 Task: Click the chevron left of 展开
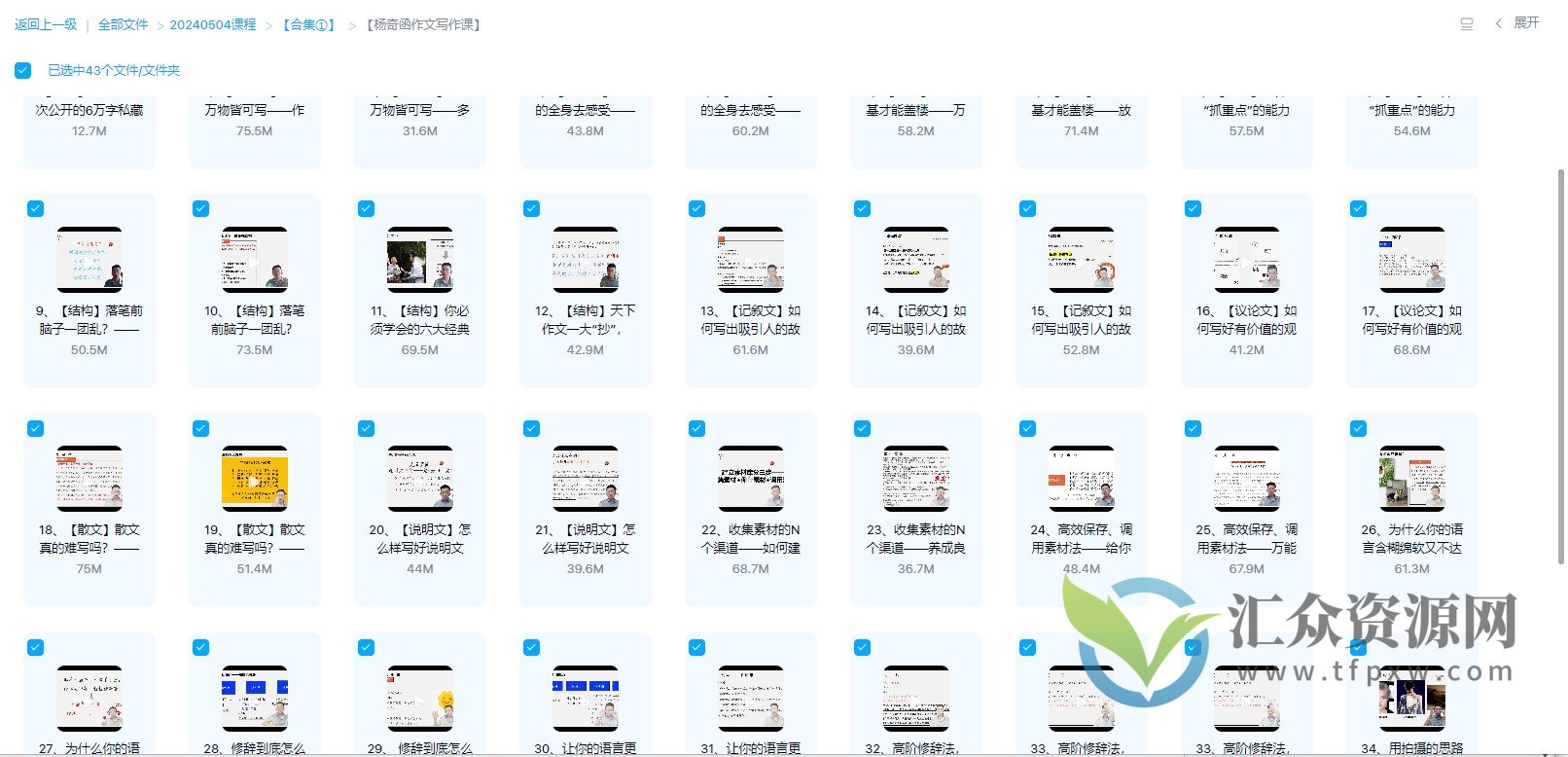click(x=1498, y=23)
